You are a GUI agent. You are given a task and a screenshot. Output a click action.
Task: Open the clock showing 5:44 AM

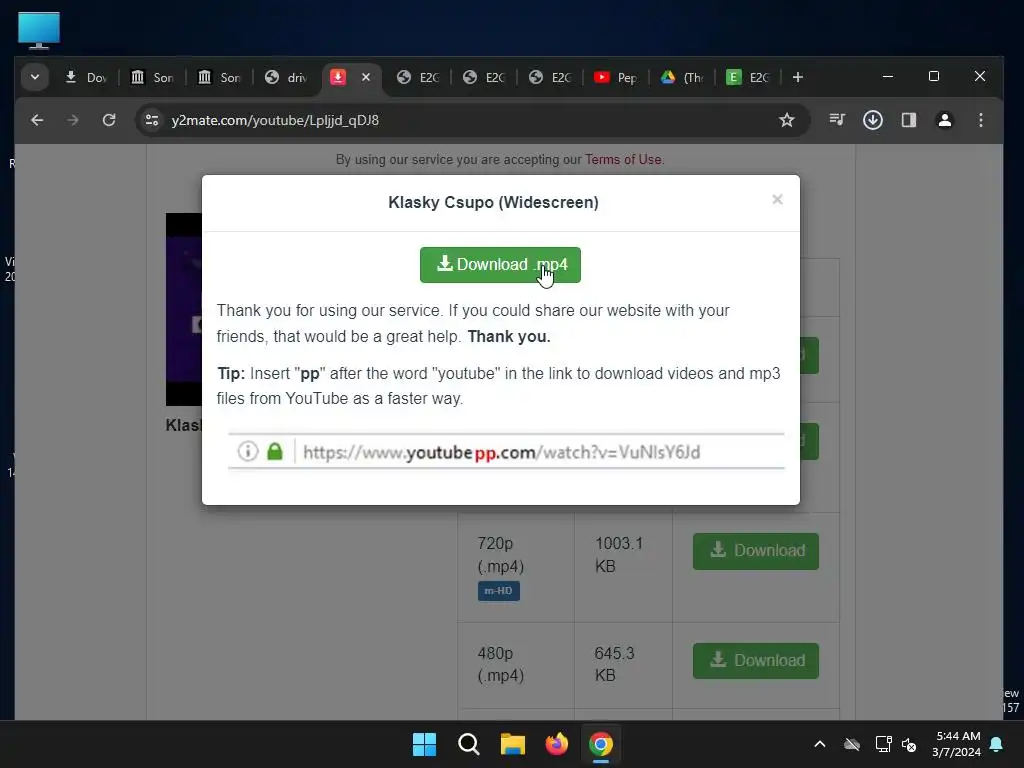[x=956, y=744]
